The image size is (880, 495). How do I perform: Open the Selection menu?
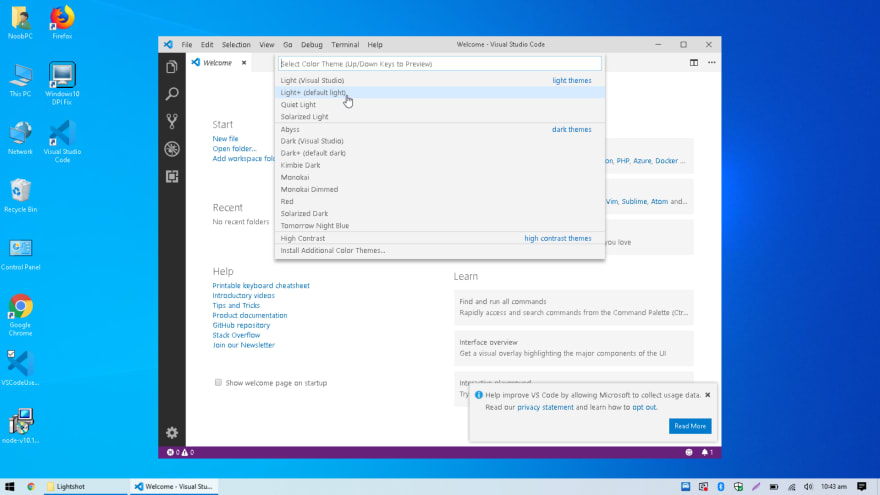(236, 44)
